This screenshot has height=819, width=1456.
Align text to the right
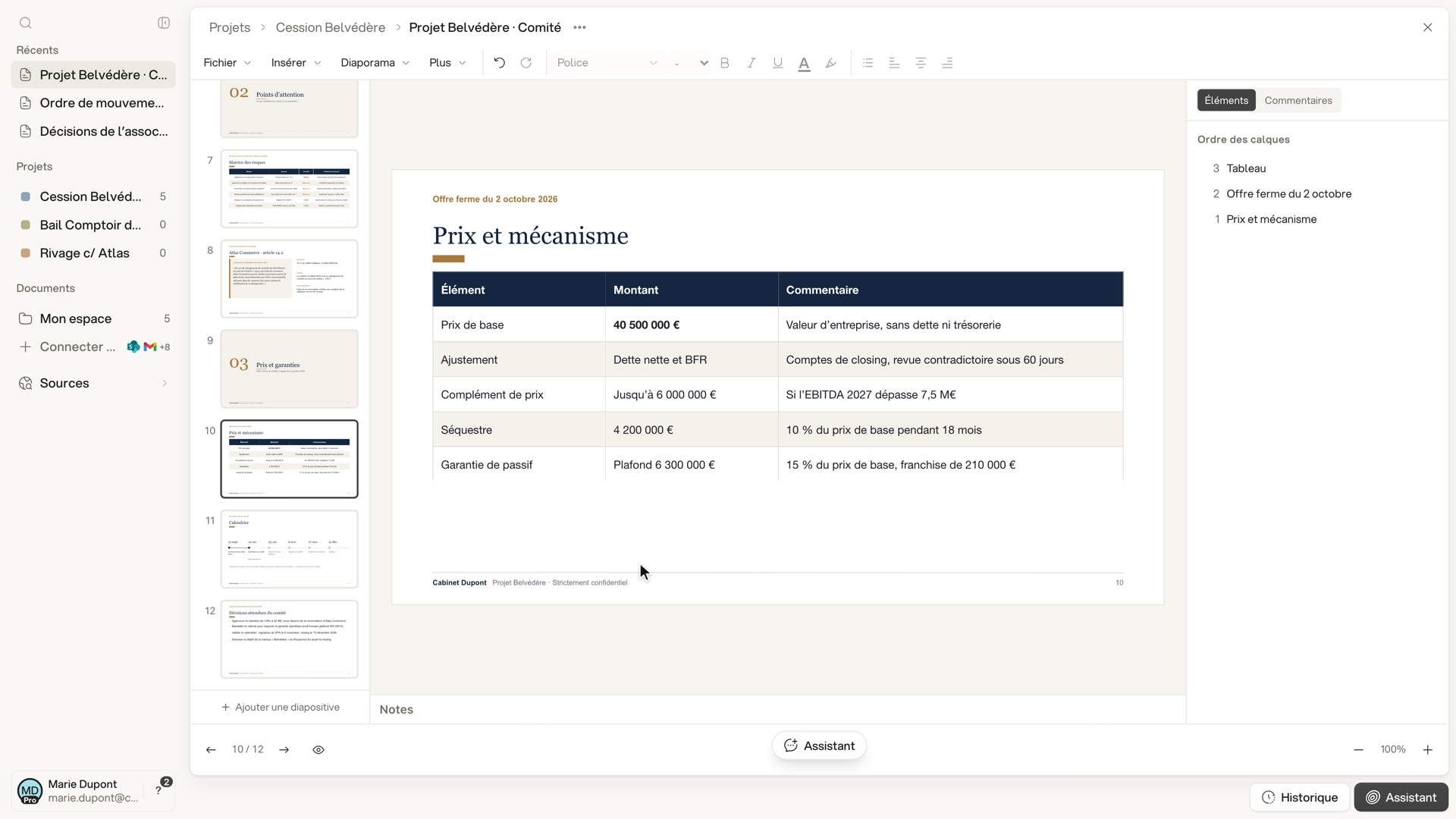[947, 63]
